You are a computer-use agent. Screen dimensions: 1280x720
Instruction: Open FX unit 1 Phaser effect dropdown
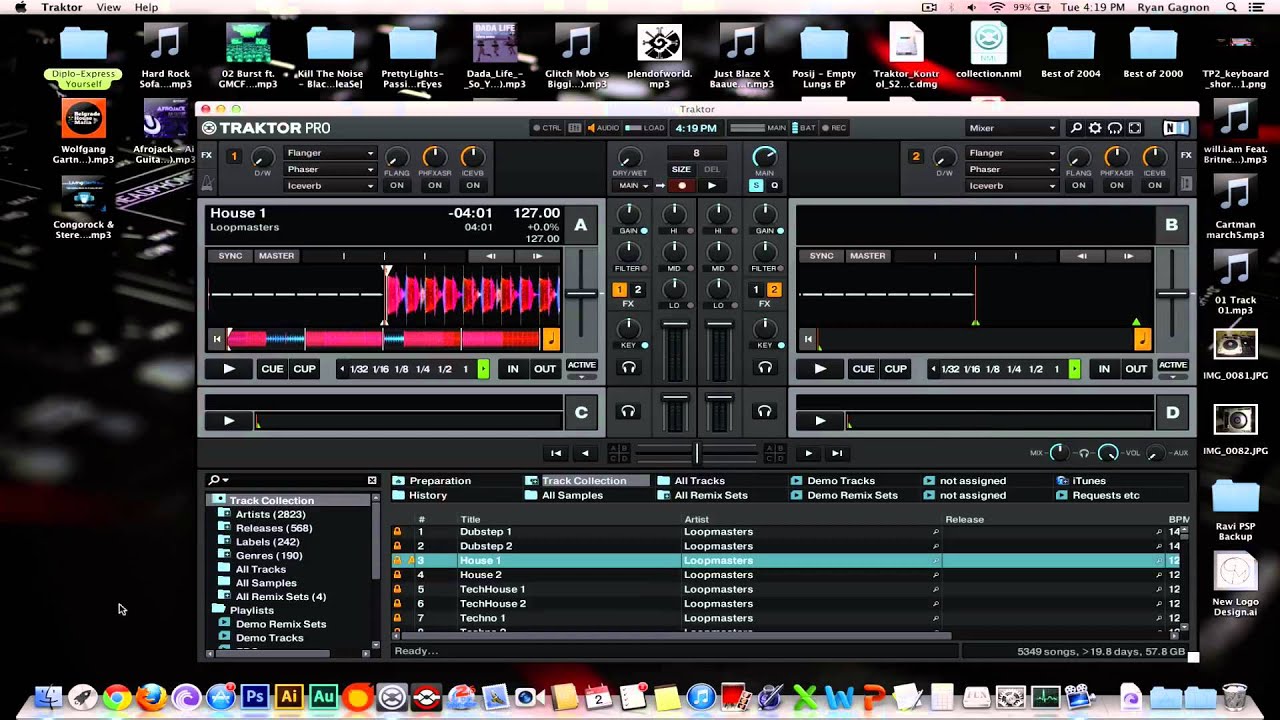click(330, 169)
